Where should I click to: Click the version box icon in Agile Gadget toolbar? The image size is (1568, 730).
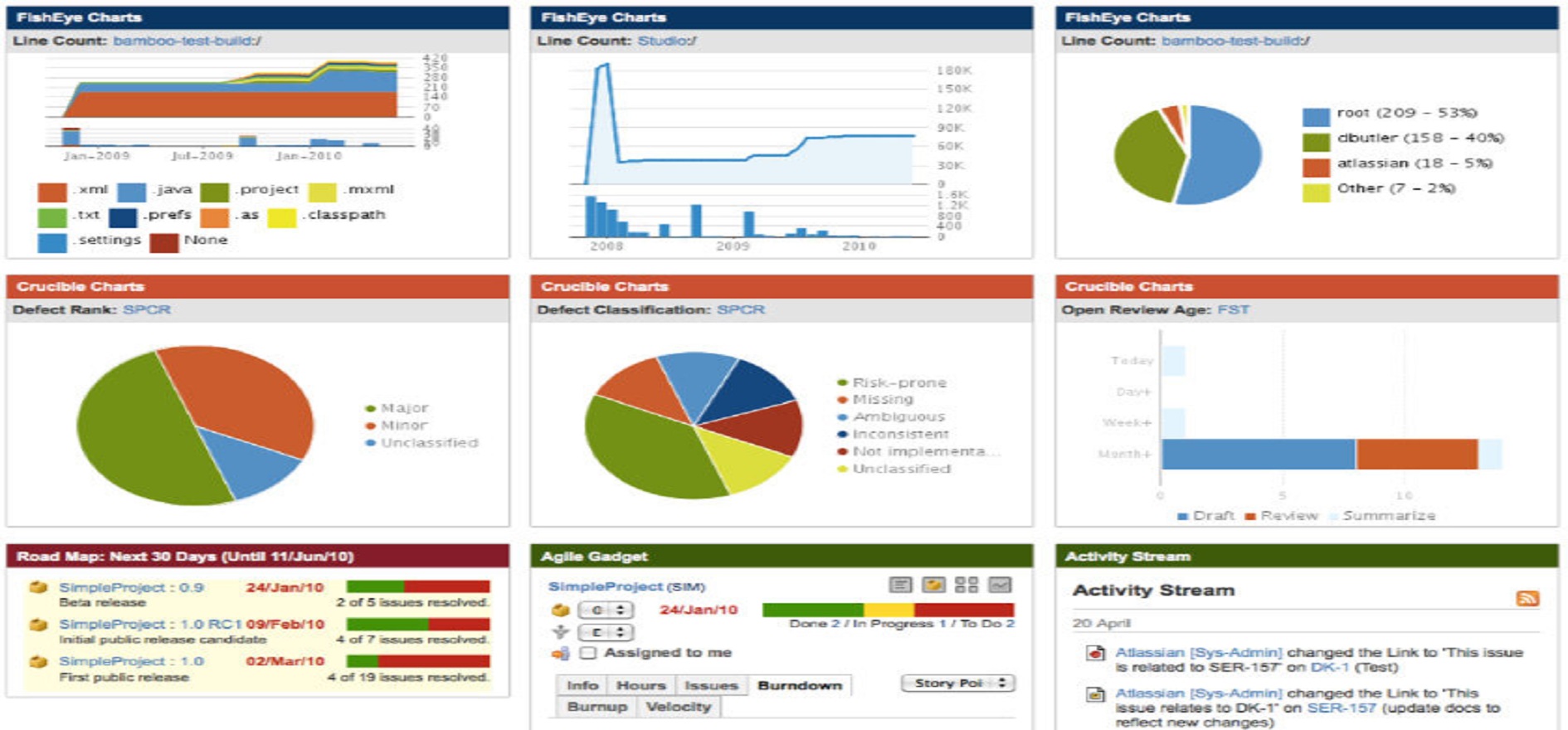pos(933,585)
